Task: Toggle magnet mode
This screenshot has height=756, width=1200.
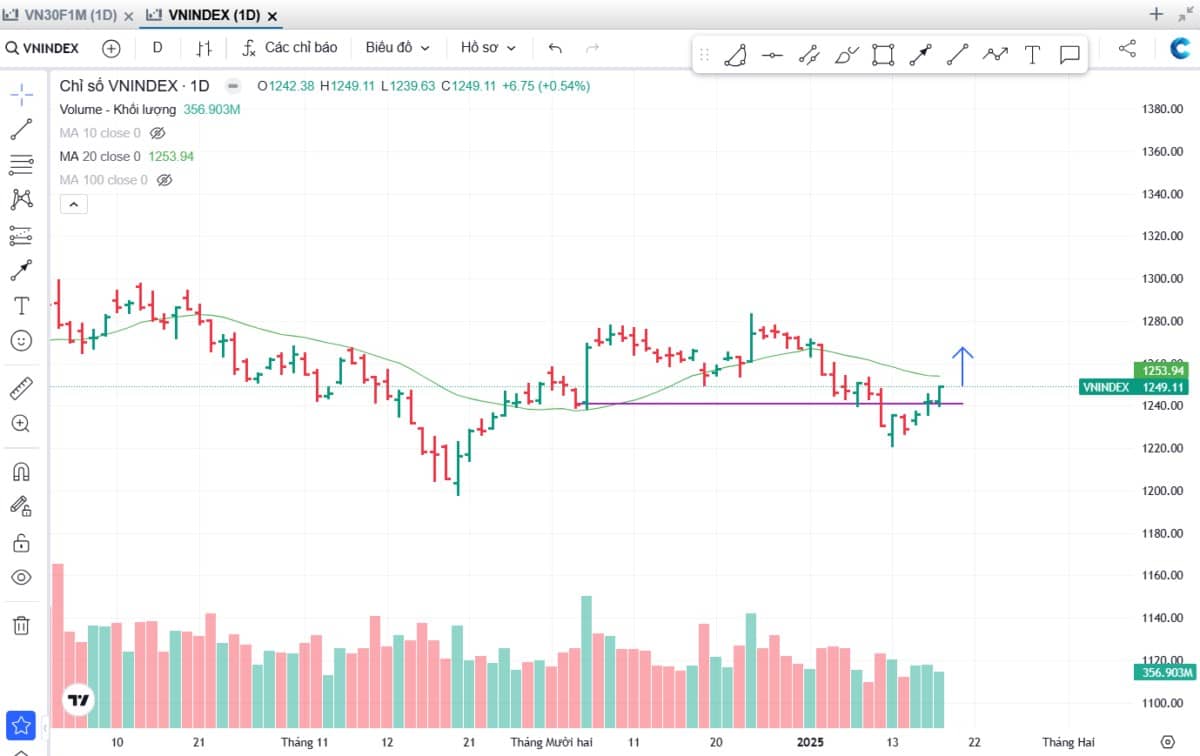Action: [x=21, y=470]
